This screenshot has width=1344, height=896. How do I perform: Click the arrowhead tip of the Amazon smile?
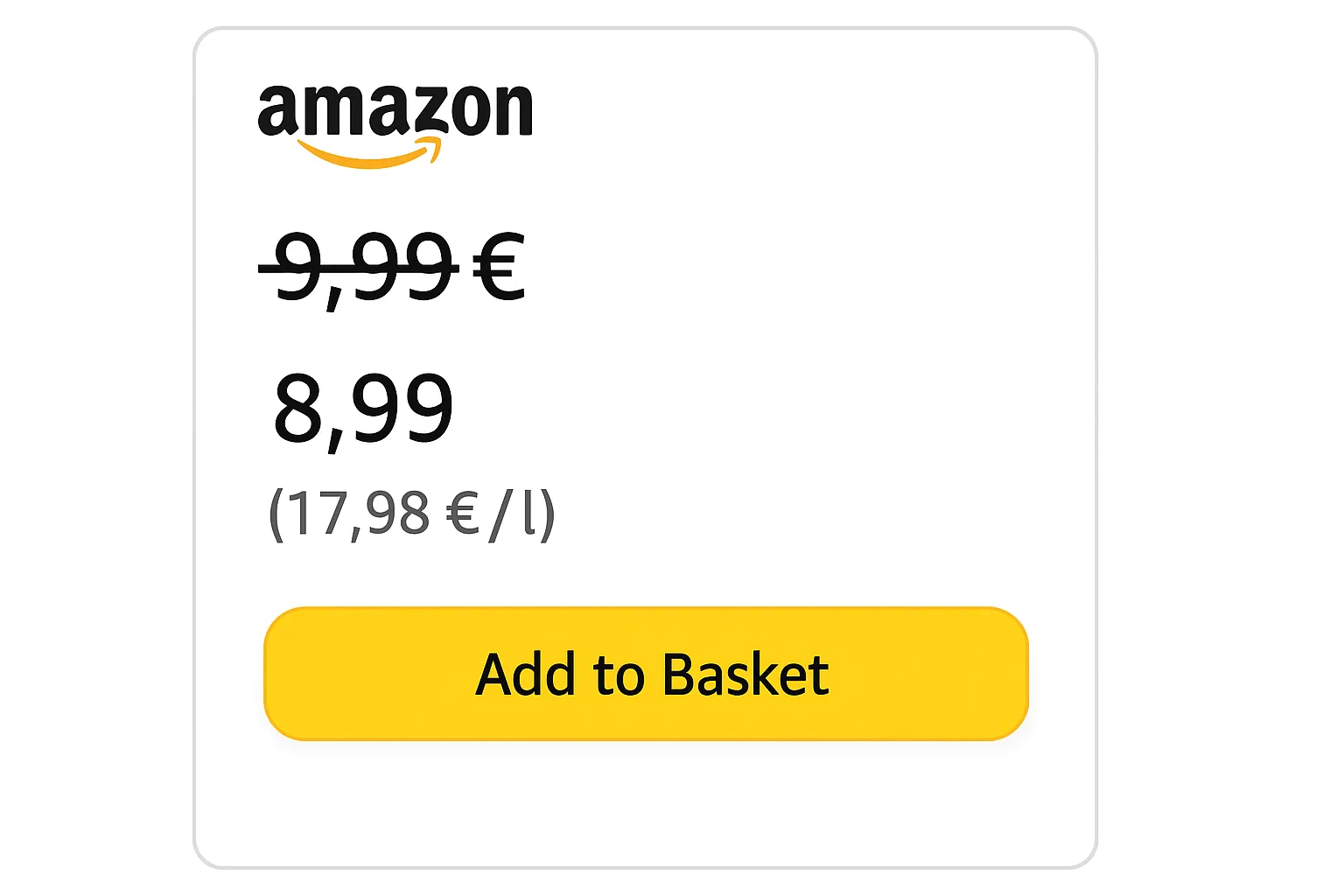(432, 147)
